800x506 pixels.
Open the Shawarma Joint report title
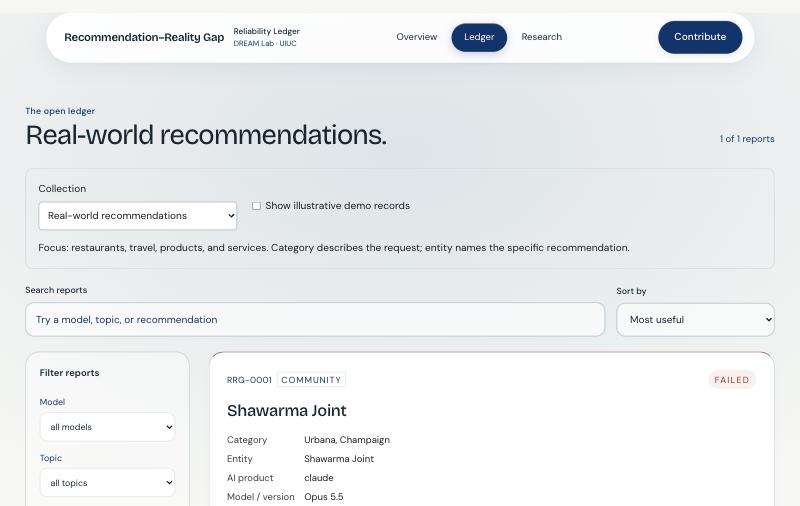pyautogui.click(x=287, y=411)
